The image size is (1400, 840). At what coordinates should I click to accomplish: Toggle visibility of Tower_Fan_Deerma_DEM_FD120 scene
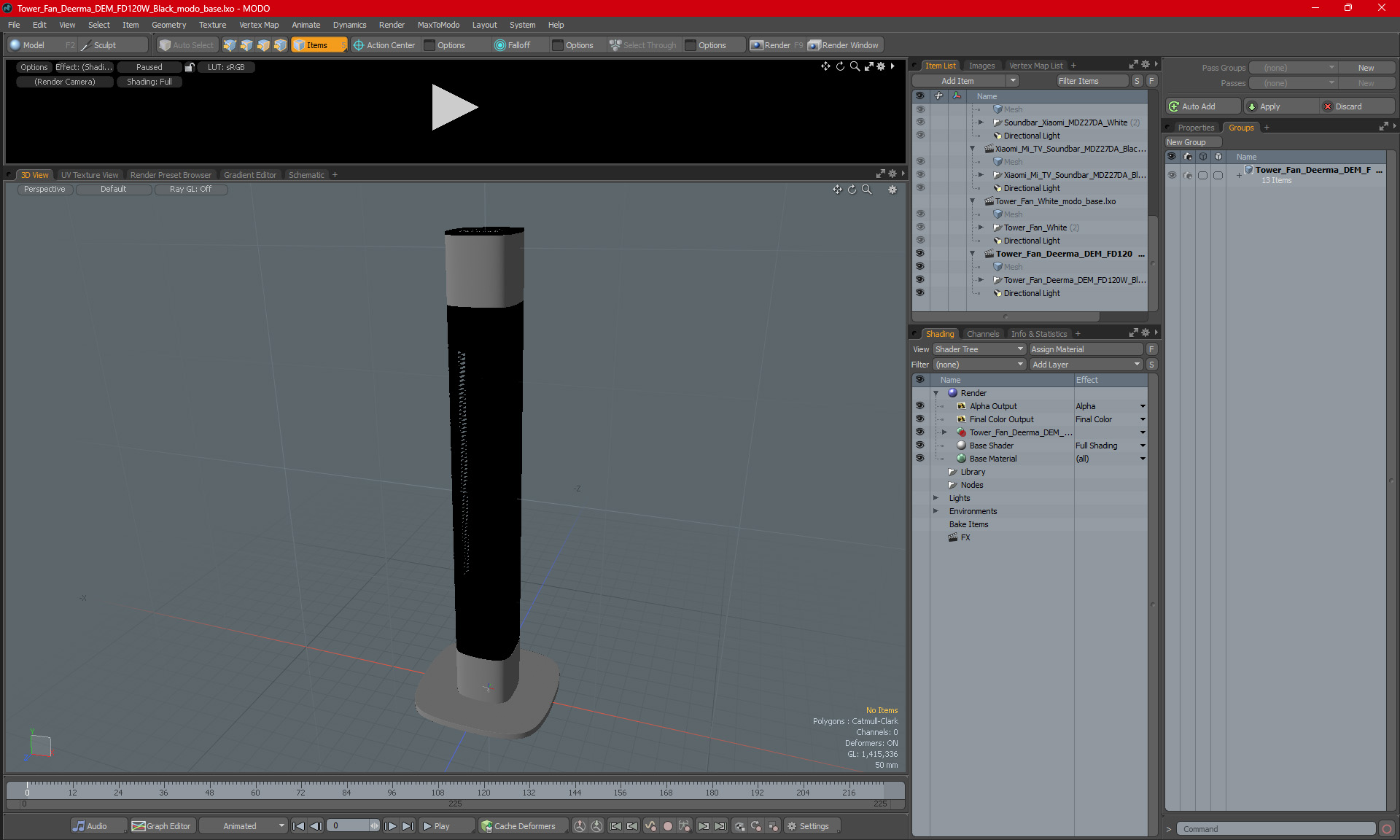coord(919,254)
